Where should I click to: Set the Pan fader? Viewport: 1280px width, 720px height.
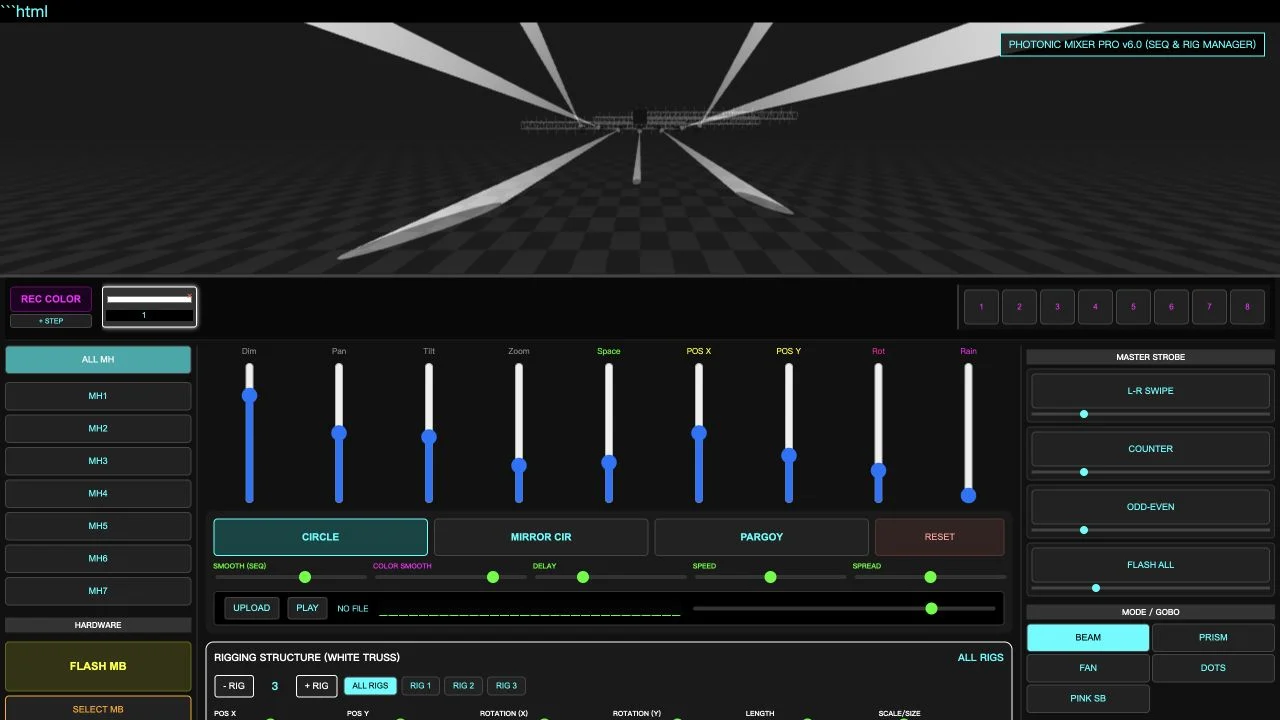pyautogui.click(x=339, y=433)
